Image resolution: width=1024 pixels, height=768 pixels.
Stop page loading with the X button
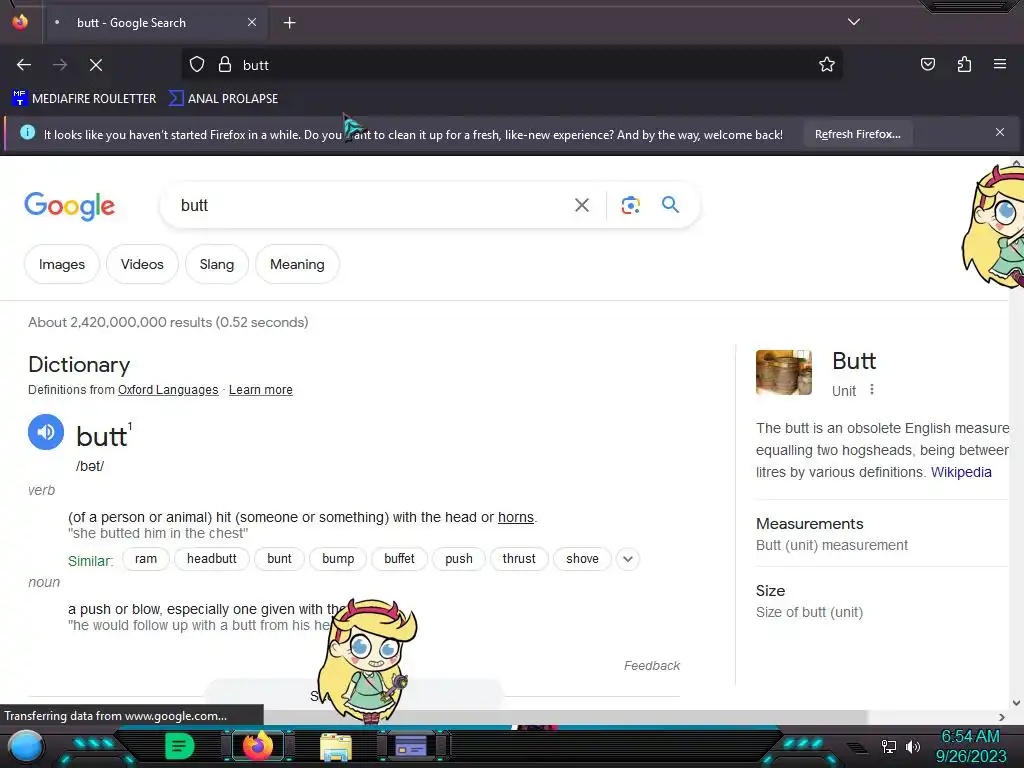click(96, 65)
